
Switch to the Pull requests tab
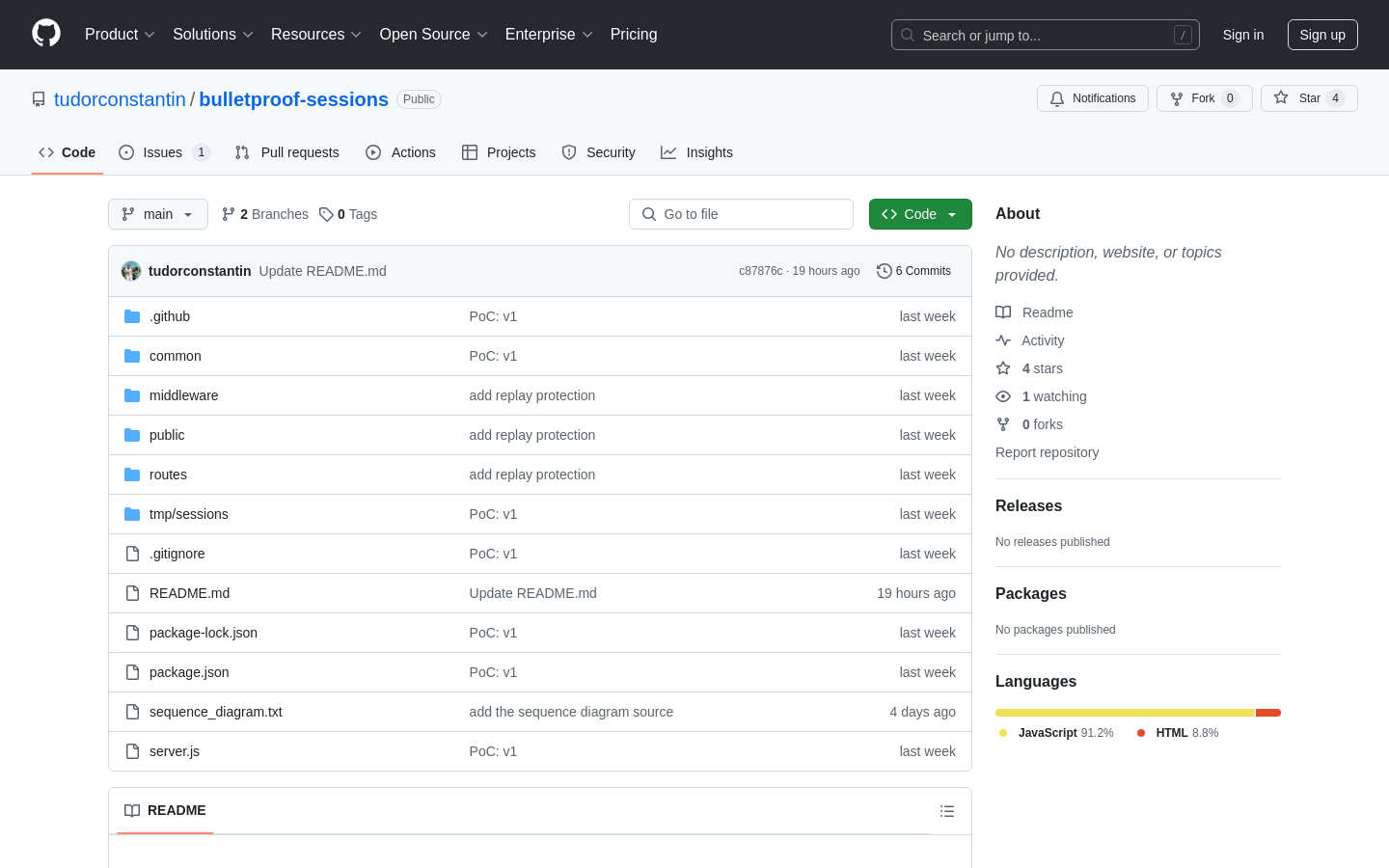[287, 152]
